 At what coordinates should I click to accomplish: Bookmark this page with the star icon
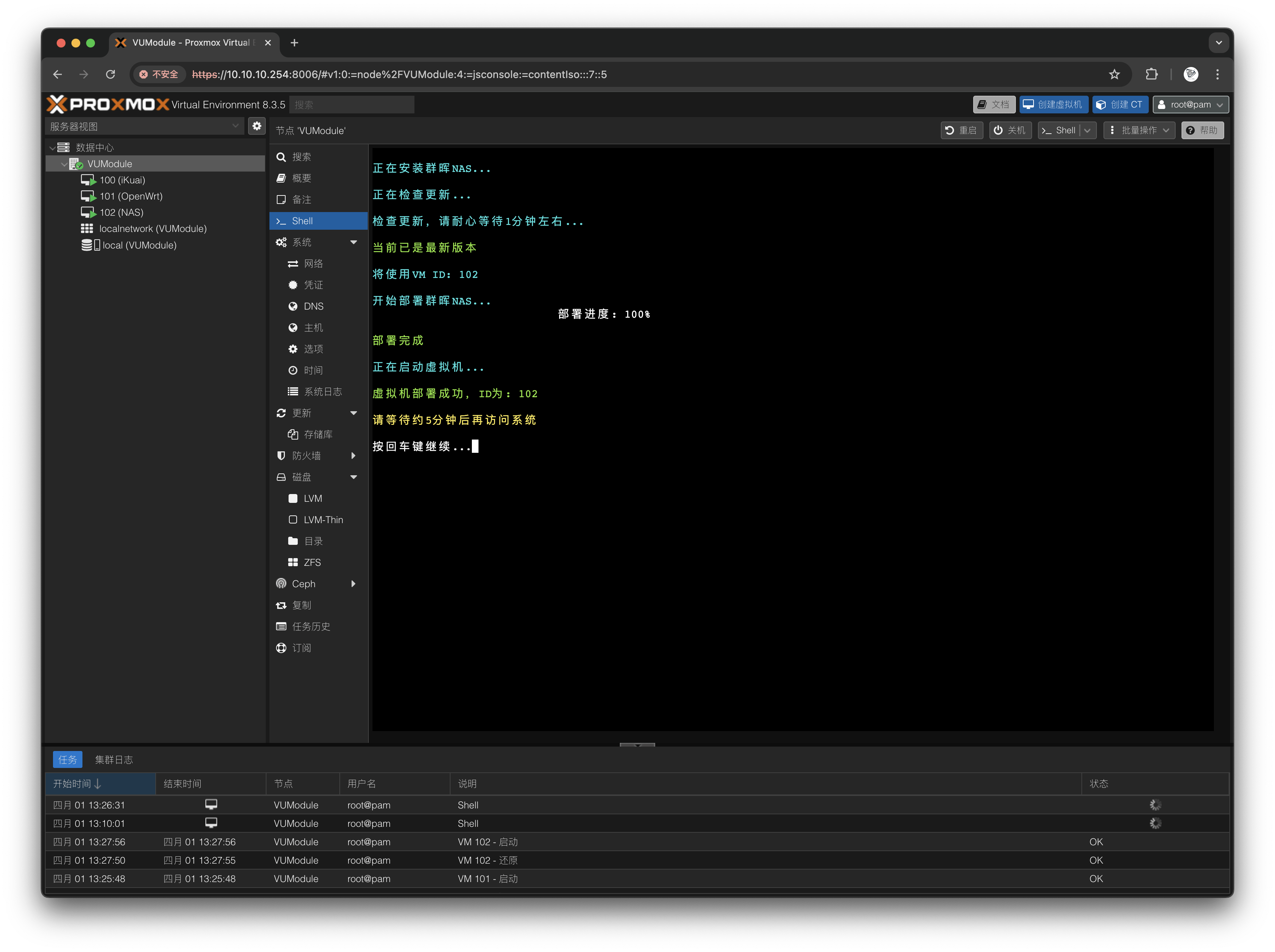coord(1114,74)
